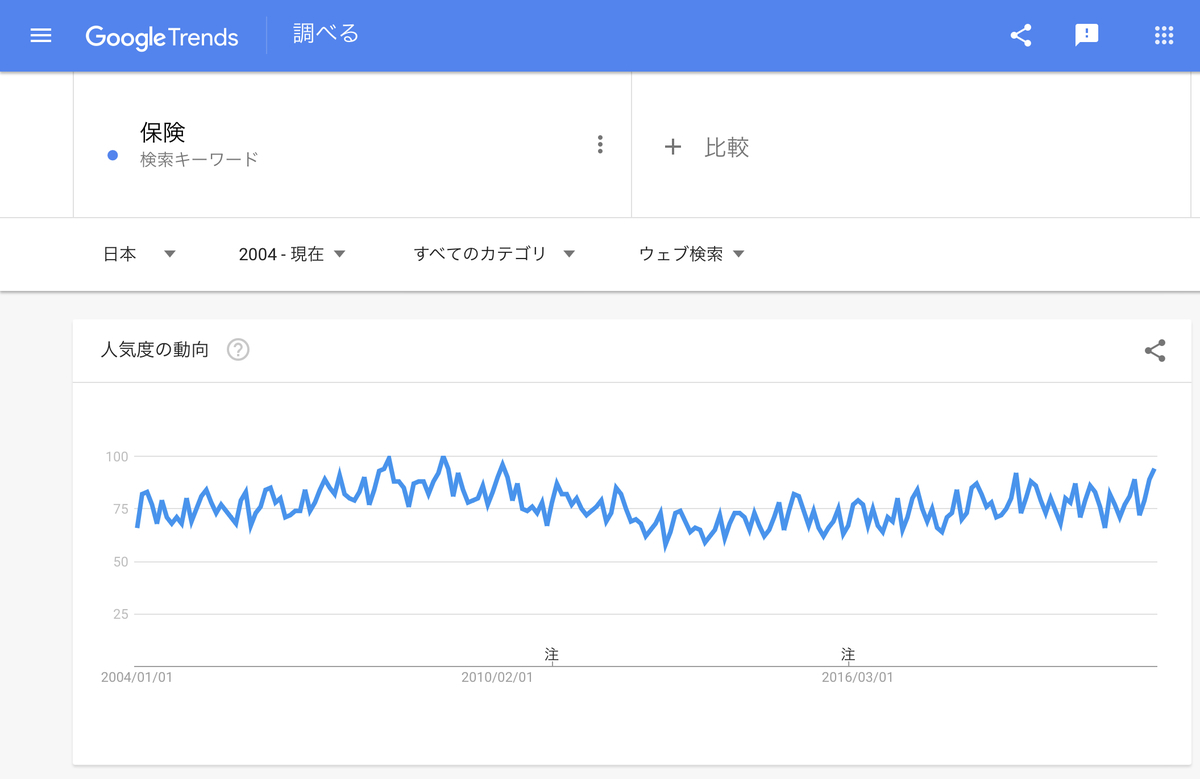Click the 注 note marker near 2010
Image resolution: width=1200 pixels, height=779 pixels.
[551, 654]
